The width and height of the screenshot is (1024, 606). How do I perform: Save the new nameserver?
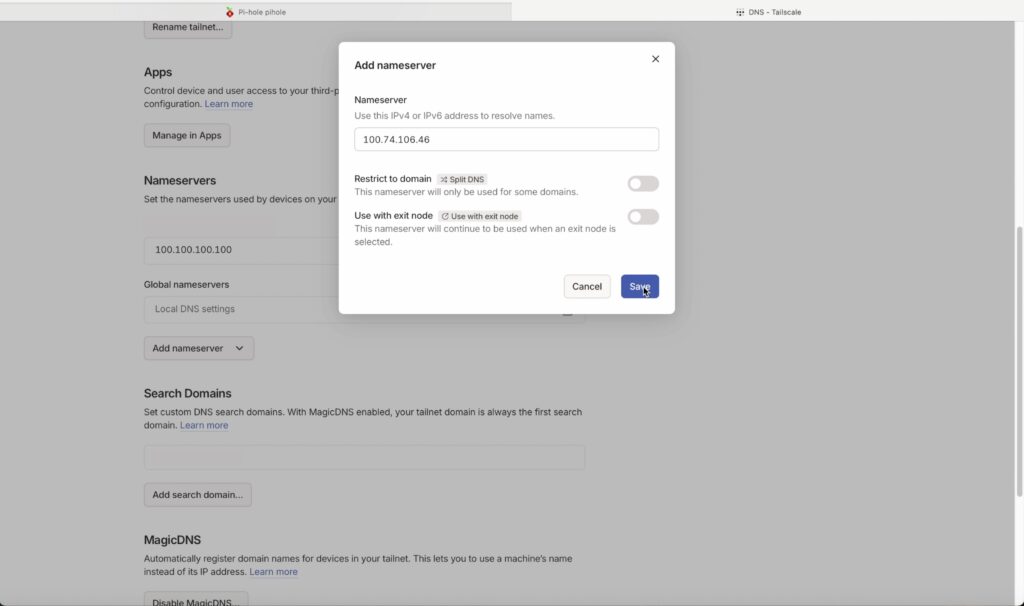(x=639, y=286)
